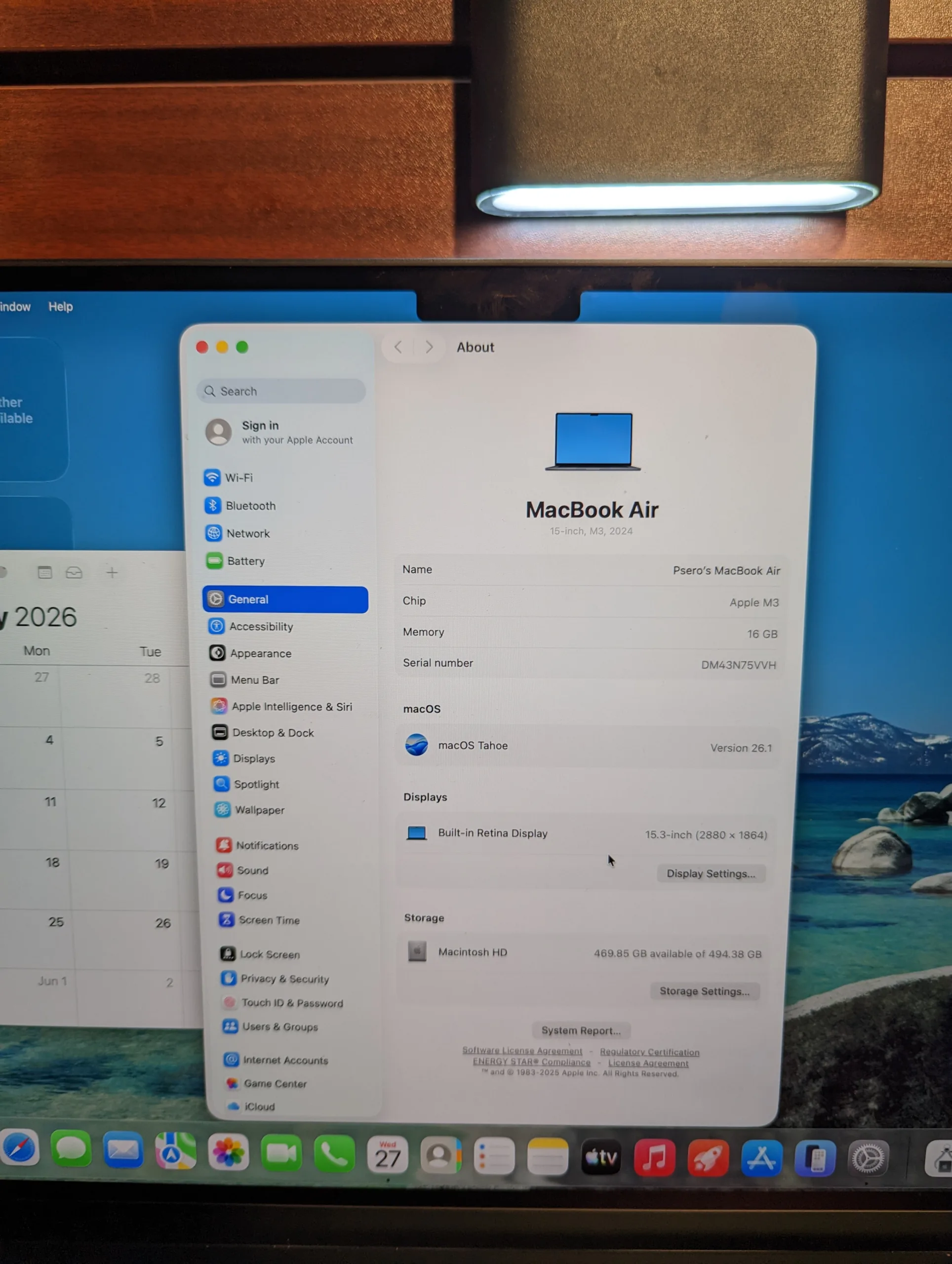Go to Privacy & Security settings
This screenshot has height=1264, width=952.
(276, 979)
